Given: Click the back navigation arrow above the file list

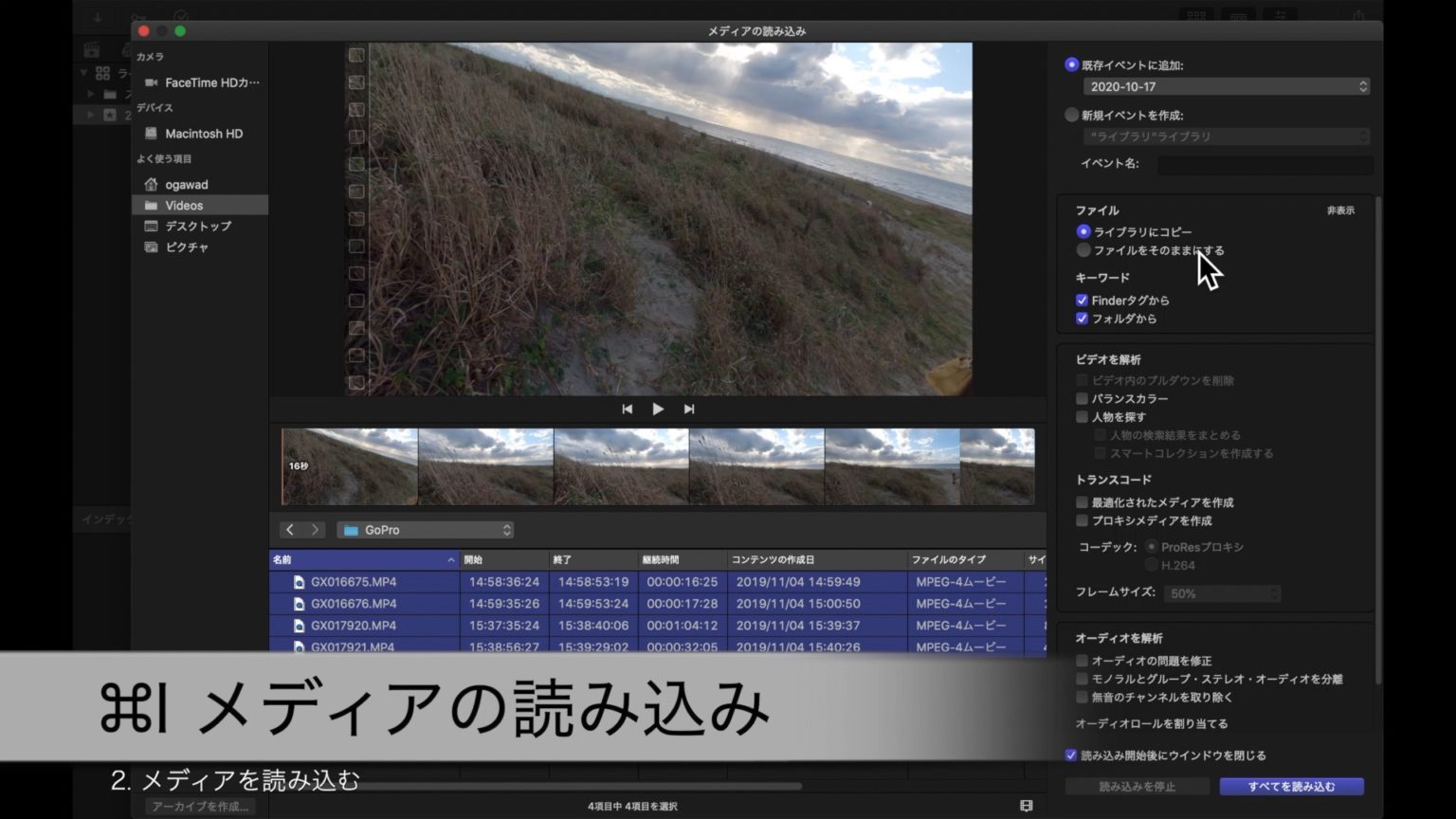Looking at the screenshot, I should click(290, 529).
